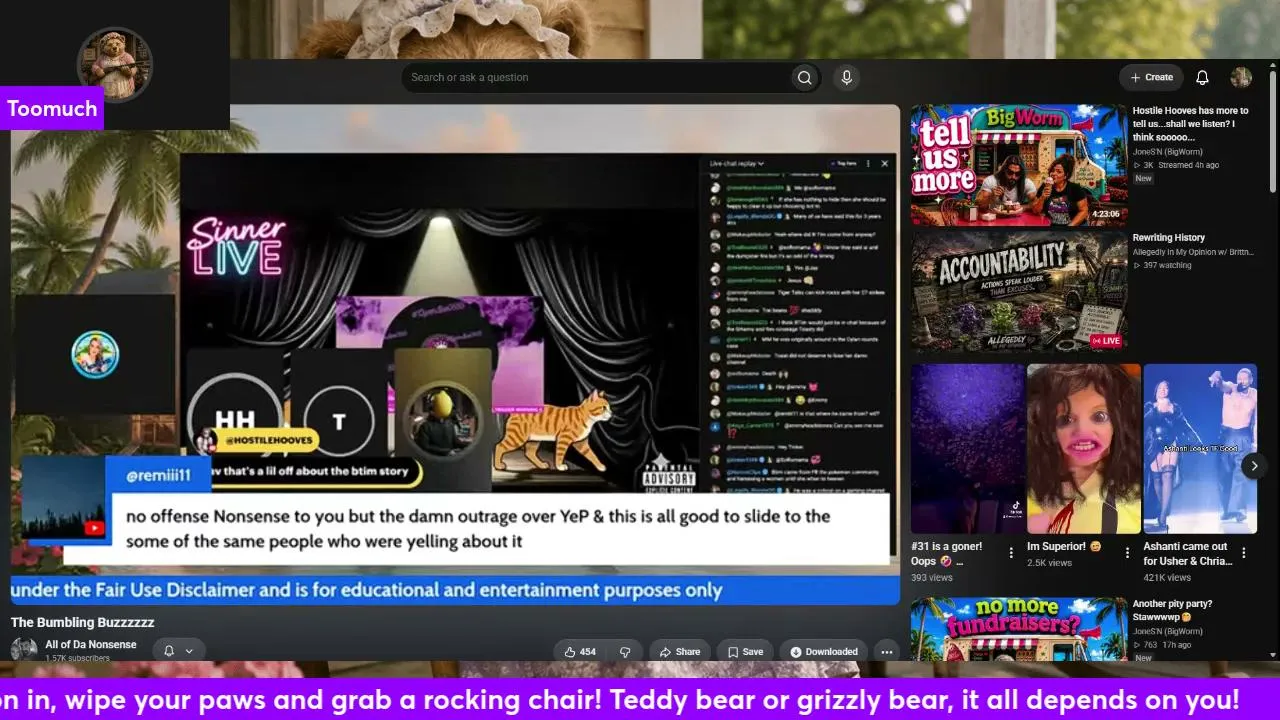Expand the subscription notification bell dropdown
The width and height of the screenshot is (1280, 720).
coord(178,651)
